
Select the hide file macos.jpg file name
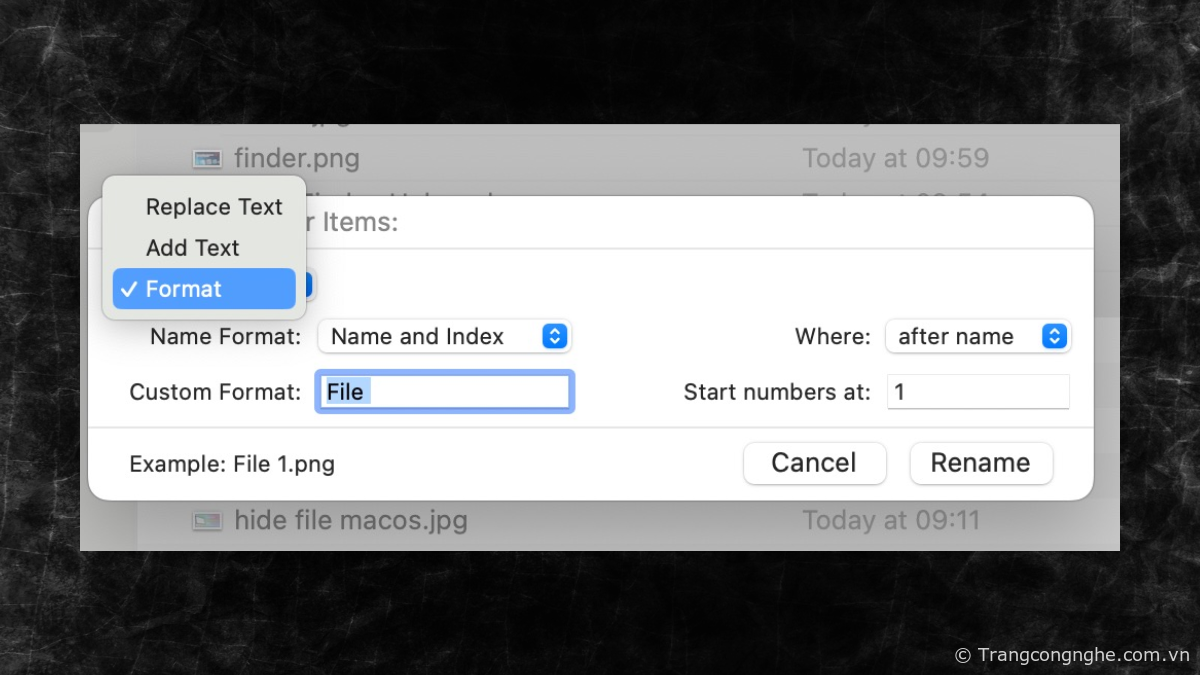(x=350, y=520)
